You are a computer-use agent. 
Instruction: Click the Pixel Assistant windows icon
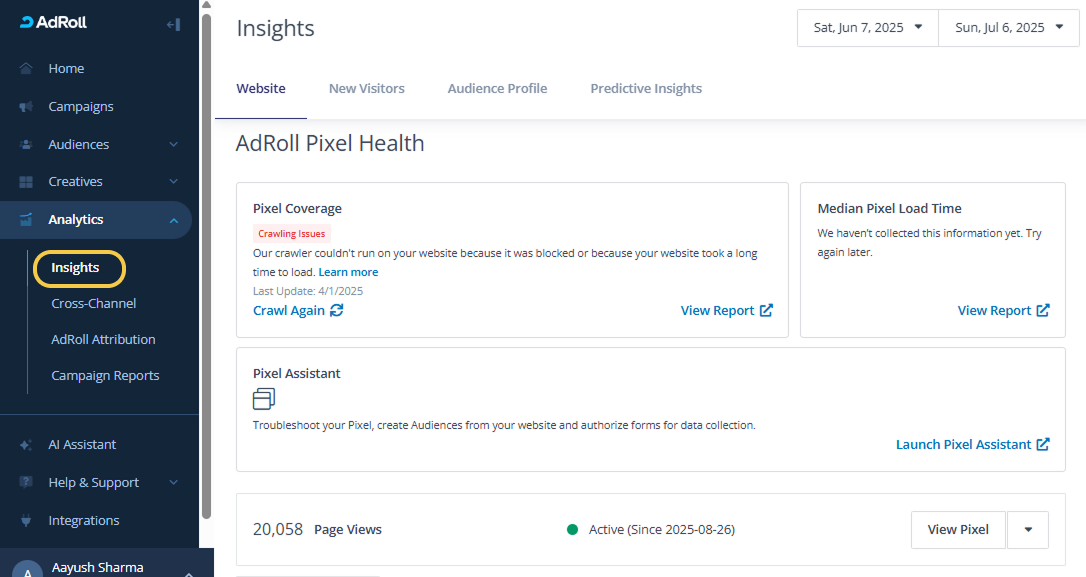point(263,399)
